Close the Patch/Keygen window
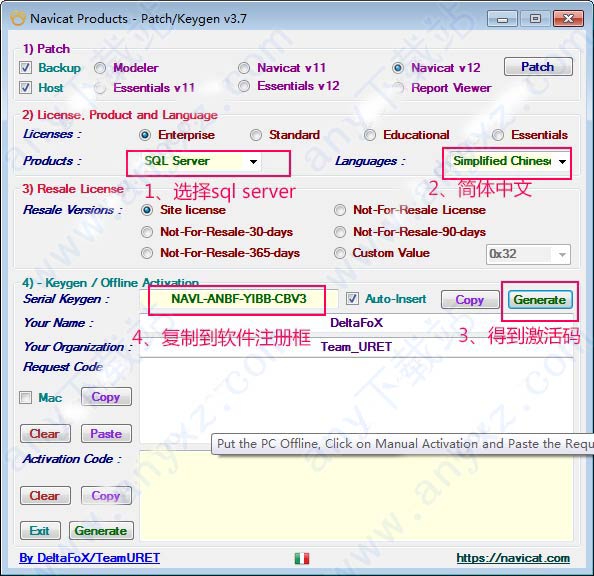Image resolution: width=594 pixels, height=576 pixels. [568, 19]
